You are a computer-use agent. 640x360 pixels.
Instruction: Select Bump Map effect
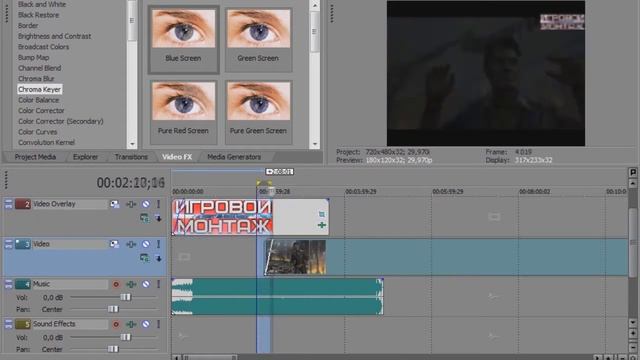point(33,58)
